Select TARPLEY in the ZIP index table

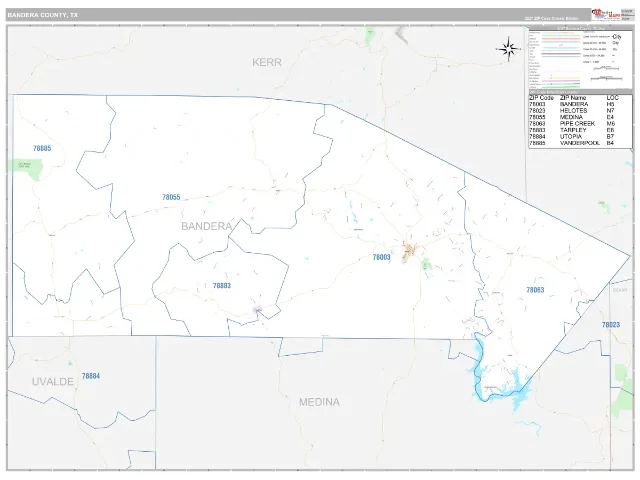[x=573, y=130]
